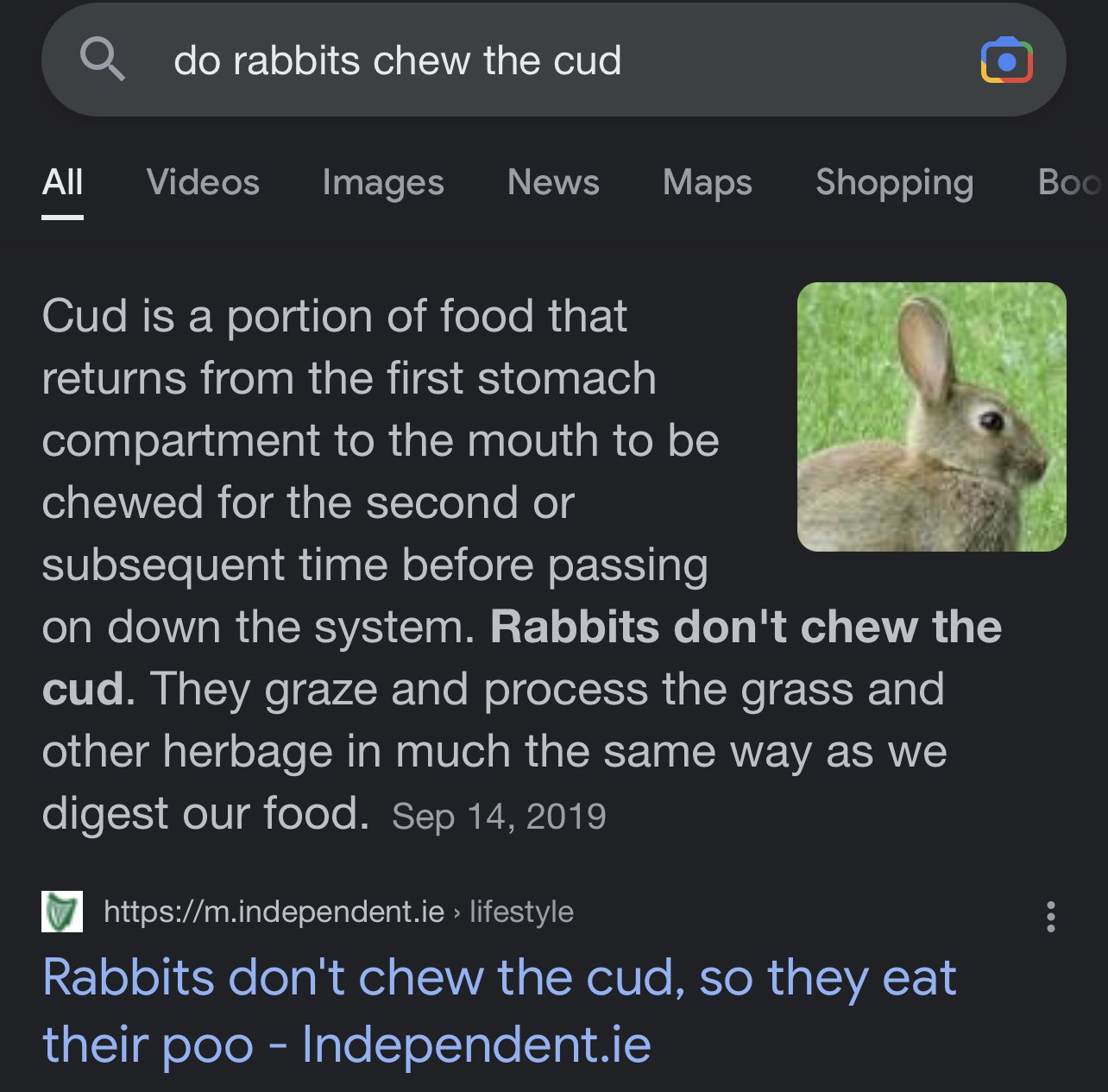Open the News tab

coord(553,183)
